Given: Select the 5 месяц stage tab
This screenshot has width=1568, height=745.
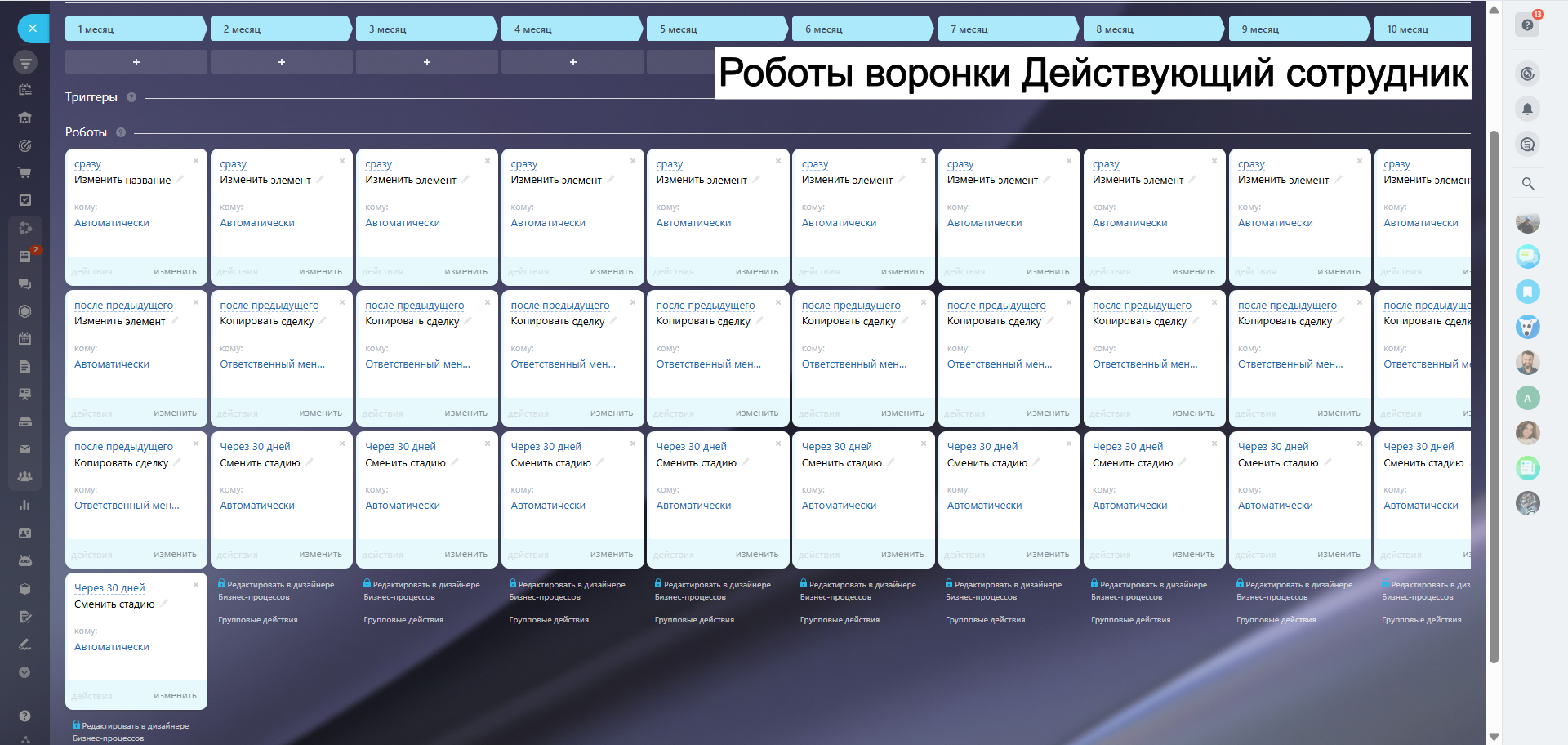Looking at the screenshot, I should point(717,29).
